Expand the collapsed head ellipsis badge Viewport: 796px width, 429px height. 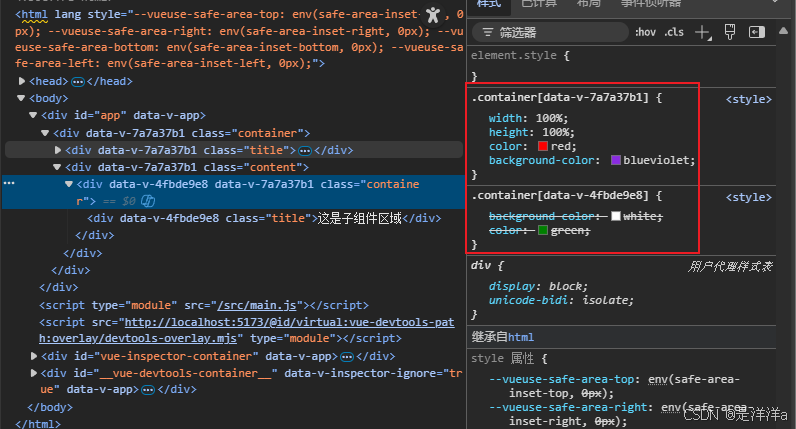78,82
